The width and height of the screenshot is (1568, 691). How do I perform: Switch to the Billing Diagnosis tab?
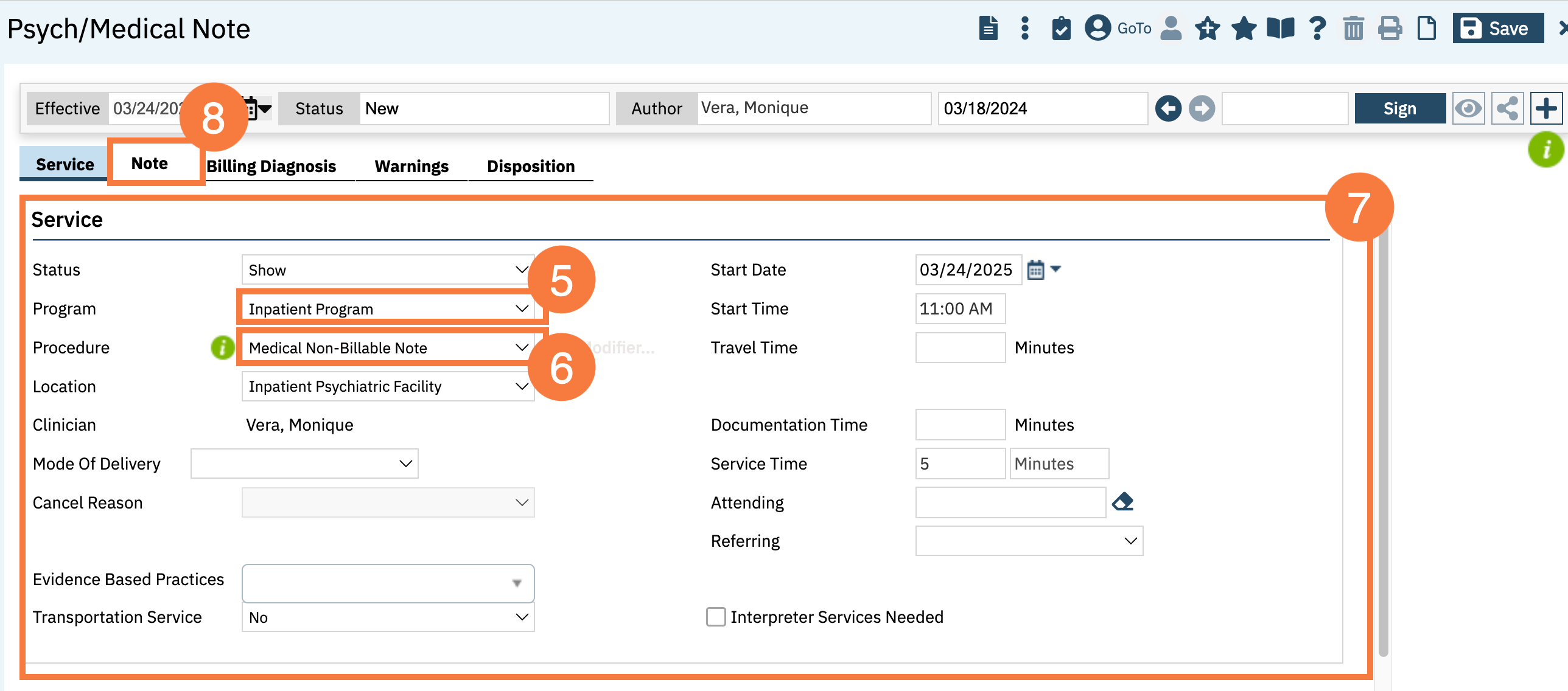point(271,166)
